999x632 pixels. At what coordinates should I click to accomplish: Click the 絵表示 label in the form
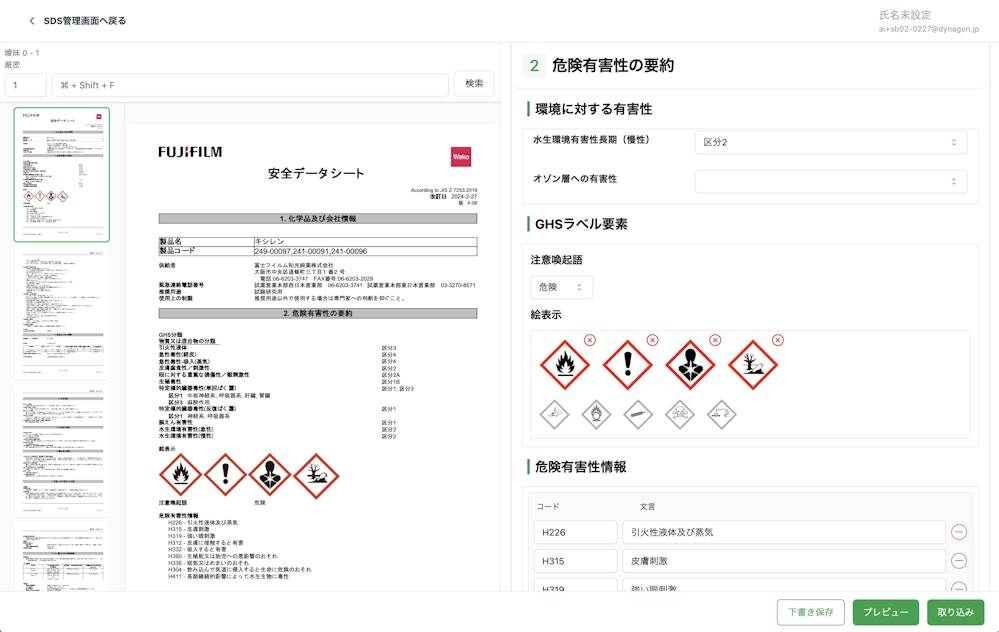tap(546, 315)
